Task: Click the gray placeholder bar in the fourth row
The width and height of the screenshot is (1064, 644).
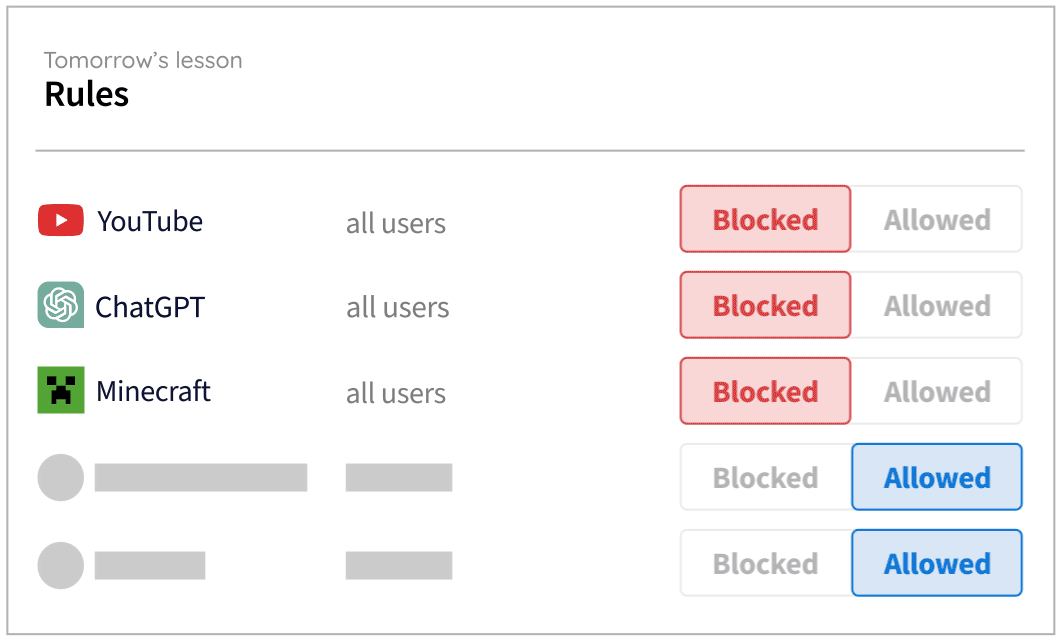Action: click(200, 477)
